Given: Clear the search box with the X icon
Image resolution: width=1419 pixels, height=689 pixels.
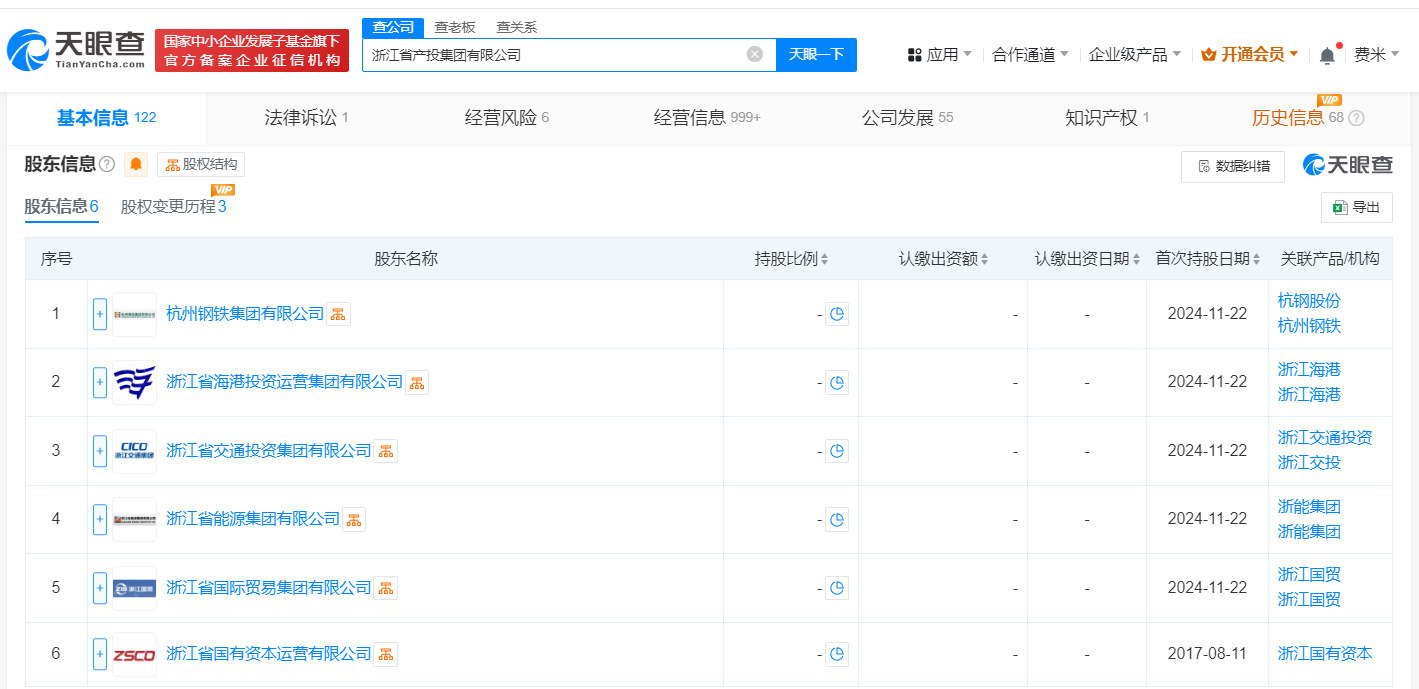Looking at the screenshot, I should [x=755, y=54].
